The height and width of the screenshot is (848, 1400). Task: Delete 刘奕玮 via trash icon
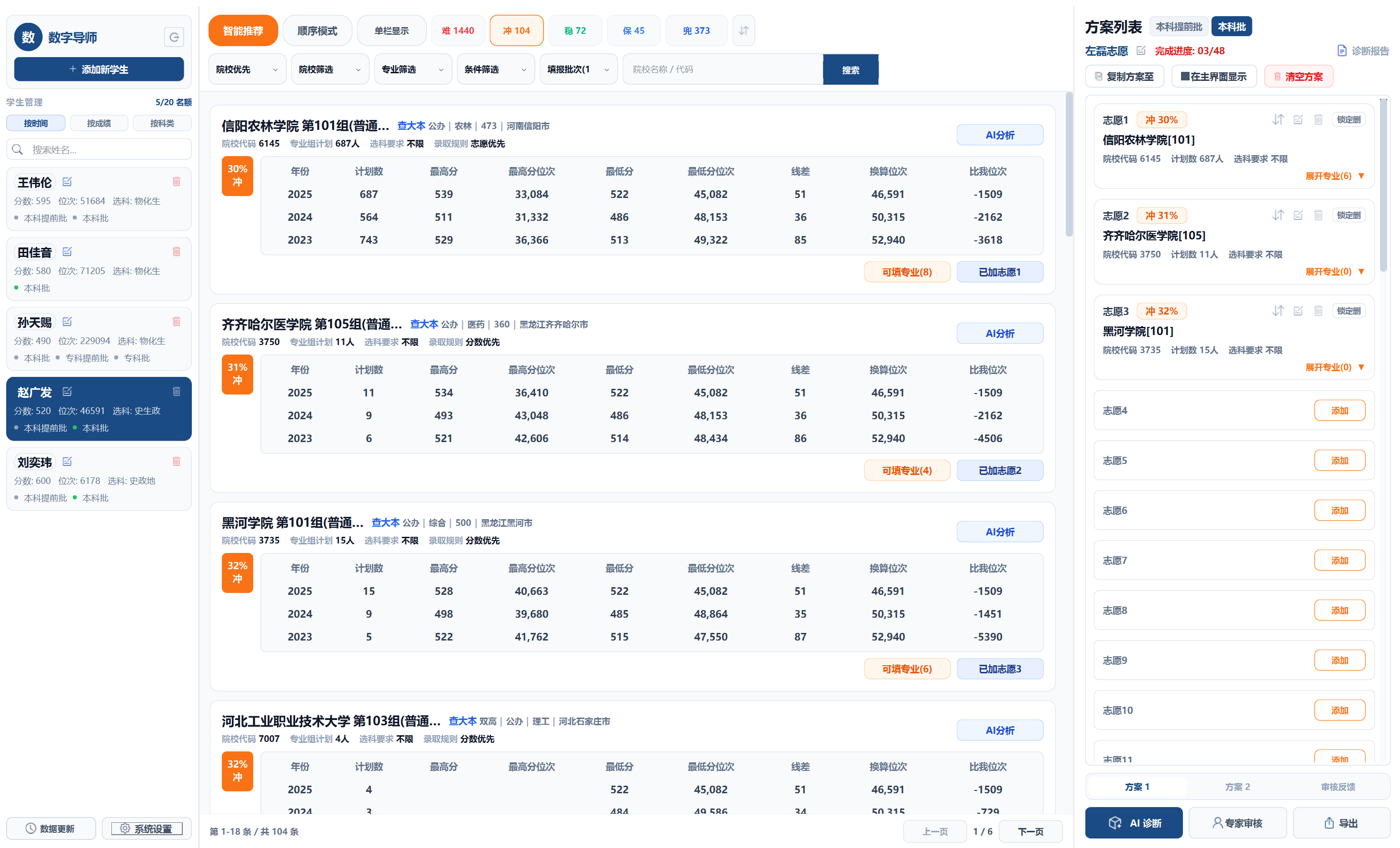[176, 461]
